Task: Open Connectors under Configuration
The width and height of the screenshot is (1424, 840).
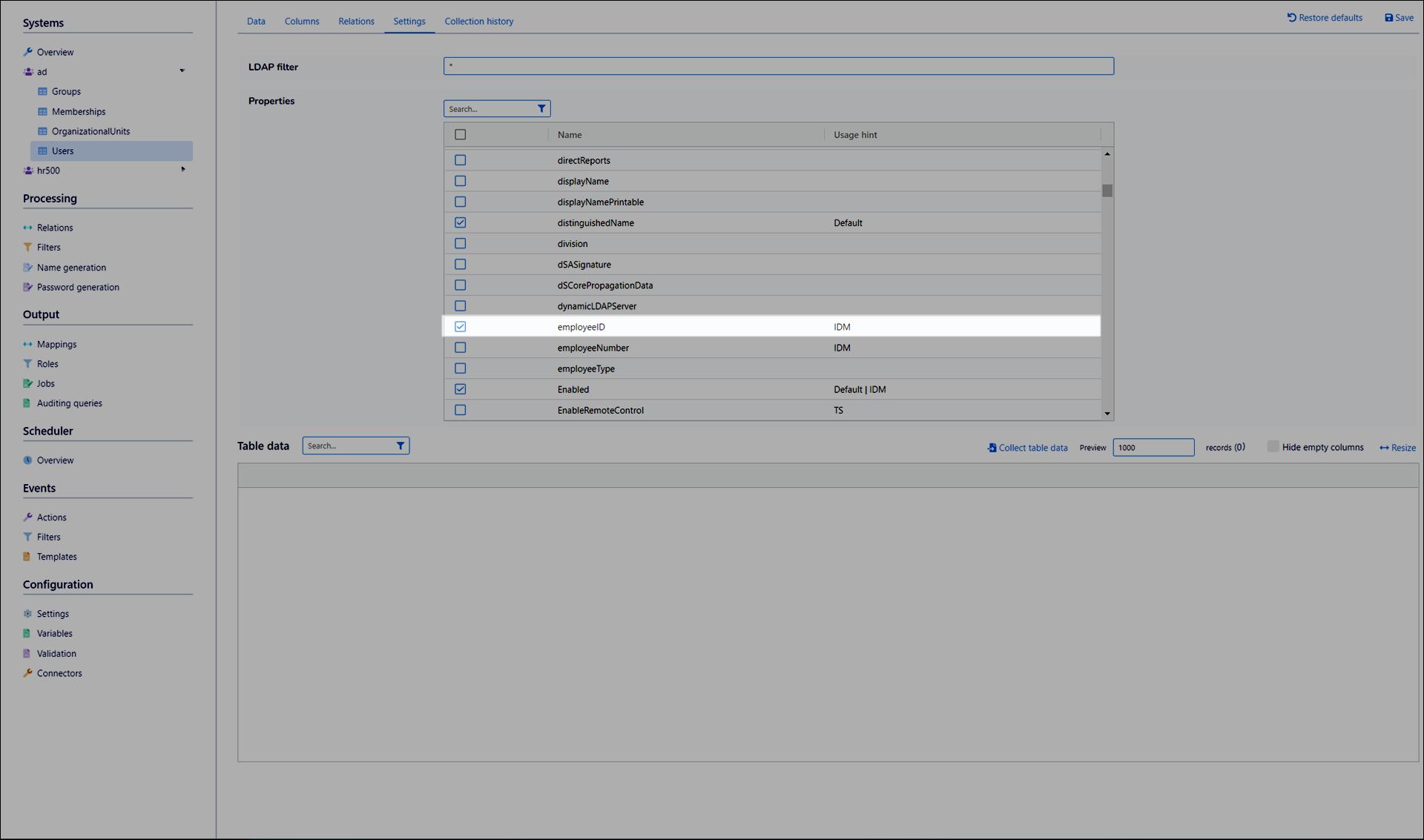Action: (59, 673)
